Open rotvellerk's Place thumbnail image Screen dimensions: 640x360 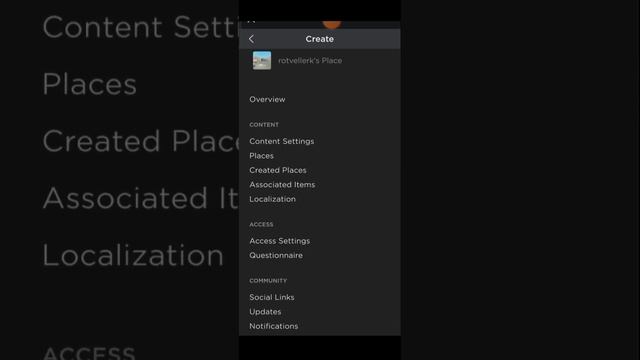point(262,60)
